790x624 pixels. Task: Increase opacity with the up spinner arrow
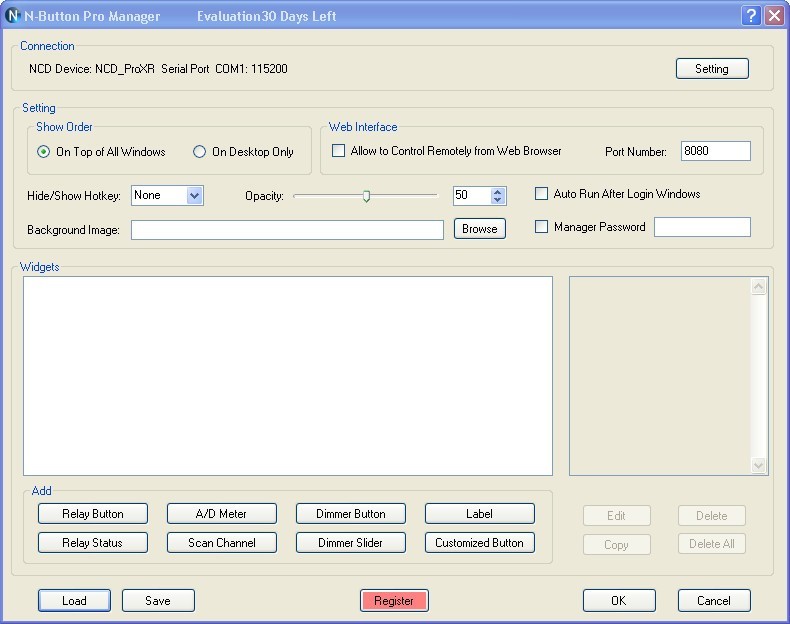498,192
